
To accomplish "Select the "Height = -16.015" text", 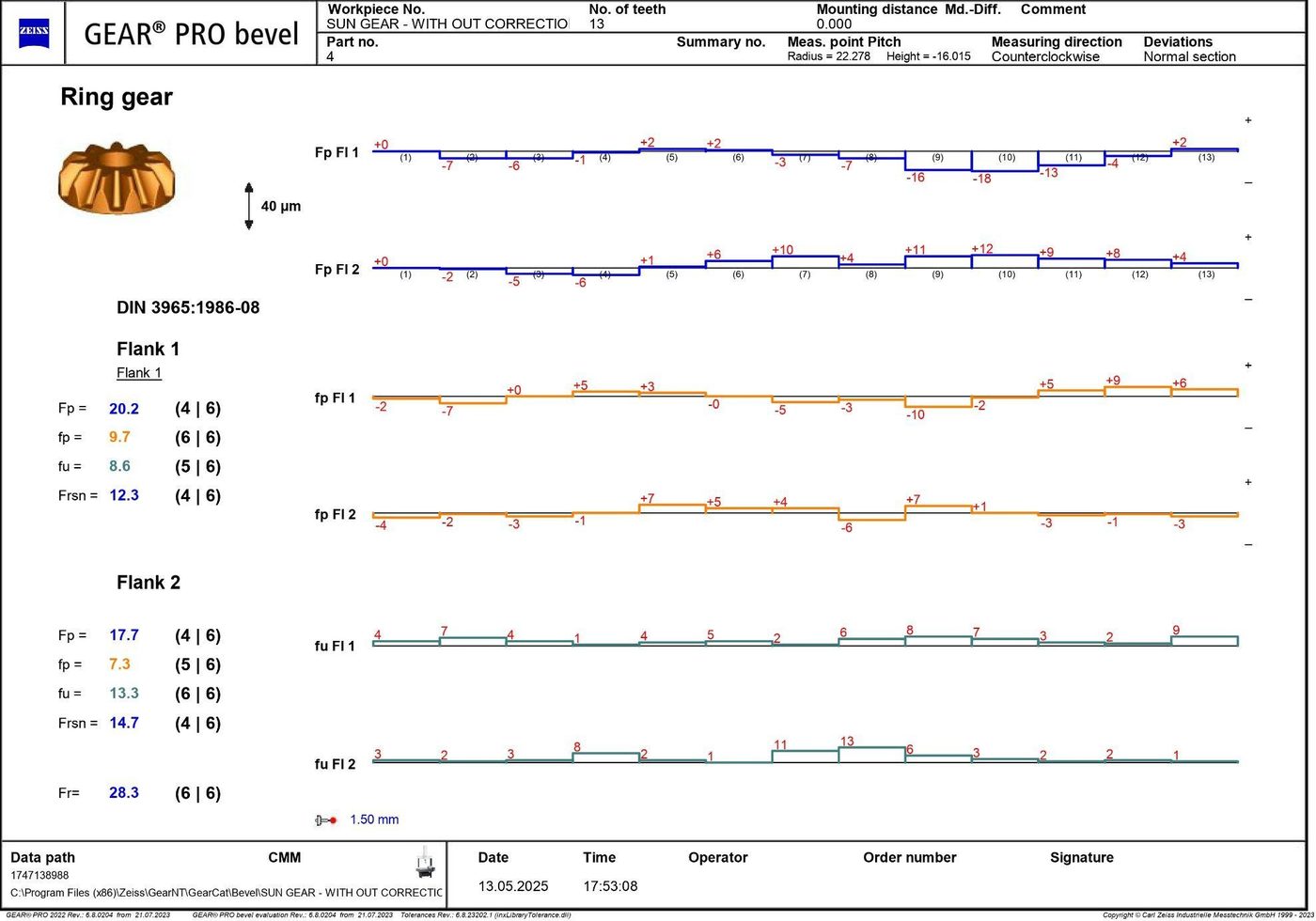I will (x=929, y=56).
